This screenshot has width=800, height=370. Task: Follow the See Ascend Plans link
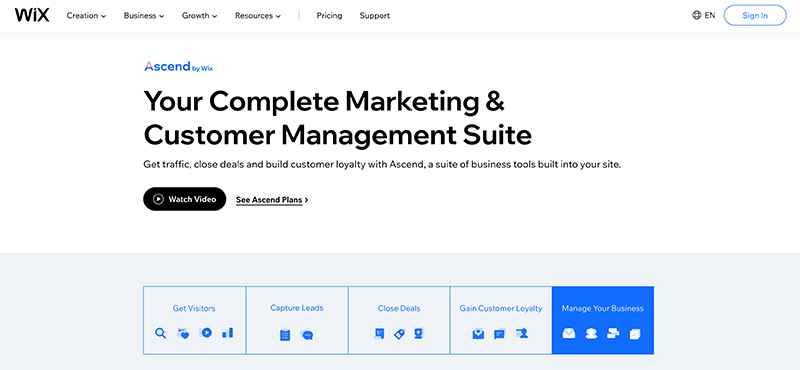[x=272, y=200]
